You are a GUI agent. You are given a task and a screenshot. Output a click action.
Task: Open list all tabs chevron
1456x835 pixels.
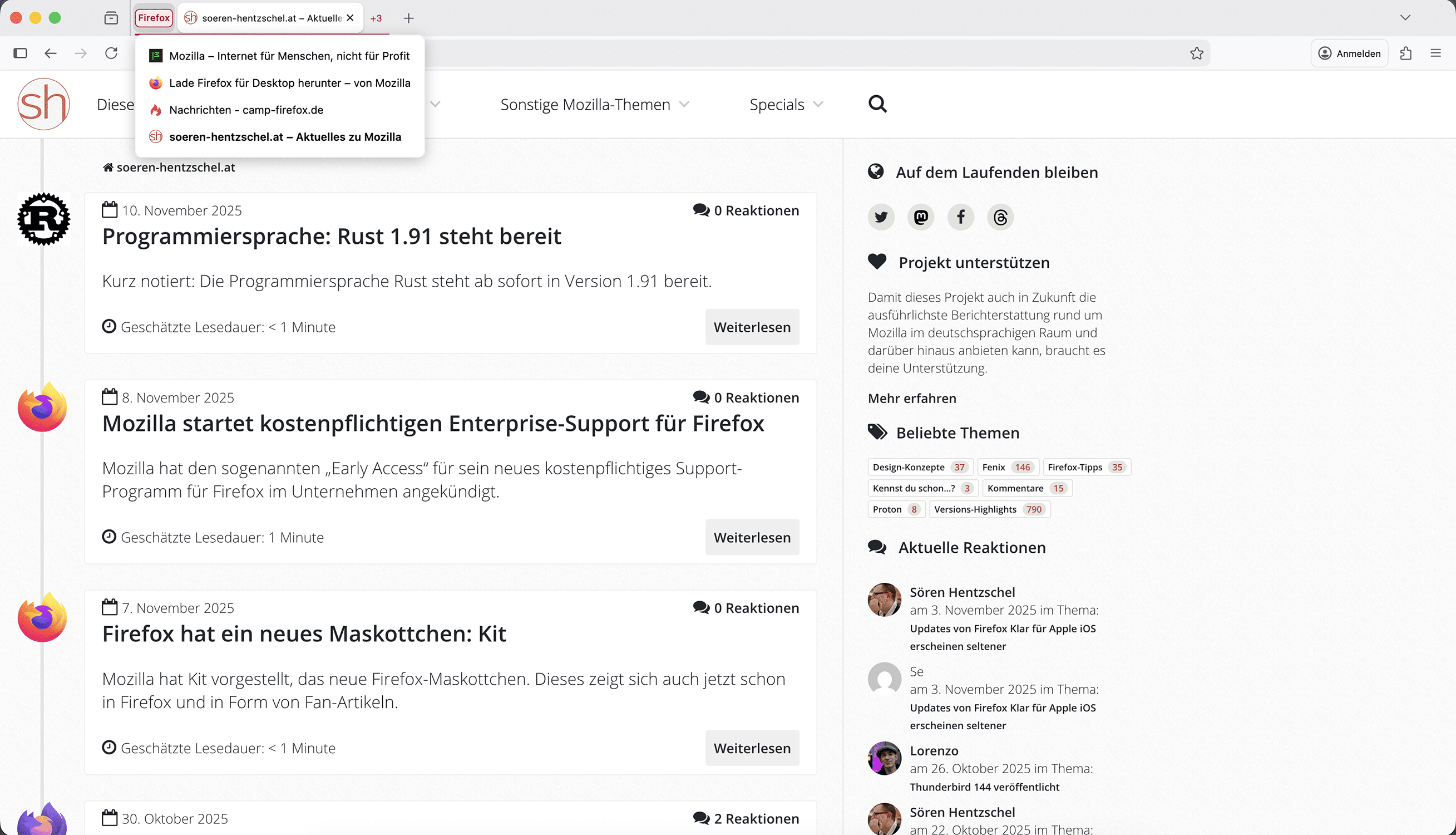(1405, 18)
